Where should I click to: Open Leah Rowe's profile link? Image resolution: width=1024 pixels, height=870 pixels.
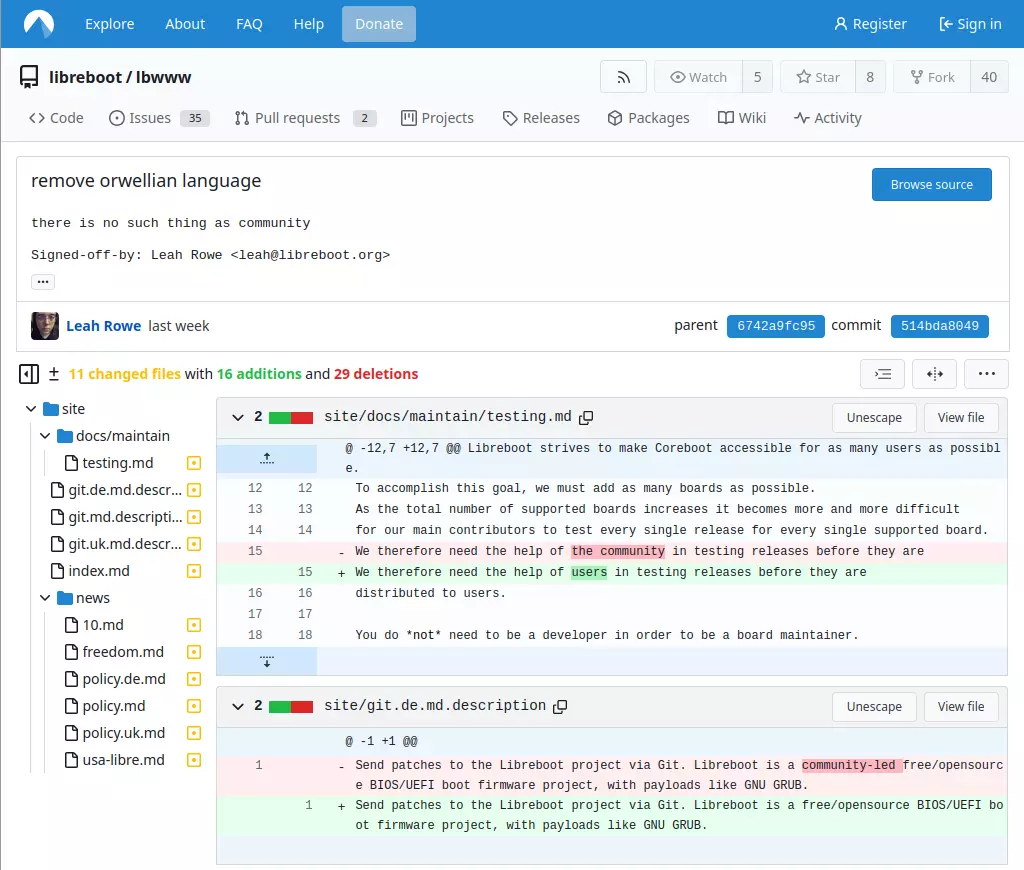(103, 326)
